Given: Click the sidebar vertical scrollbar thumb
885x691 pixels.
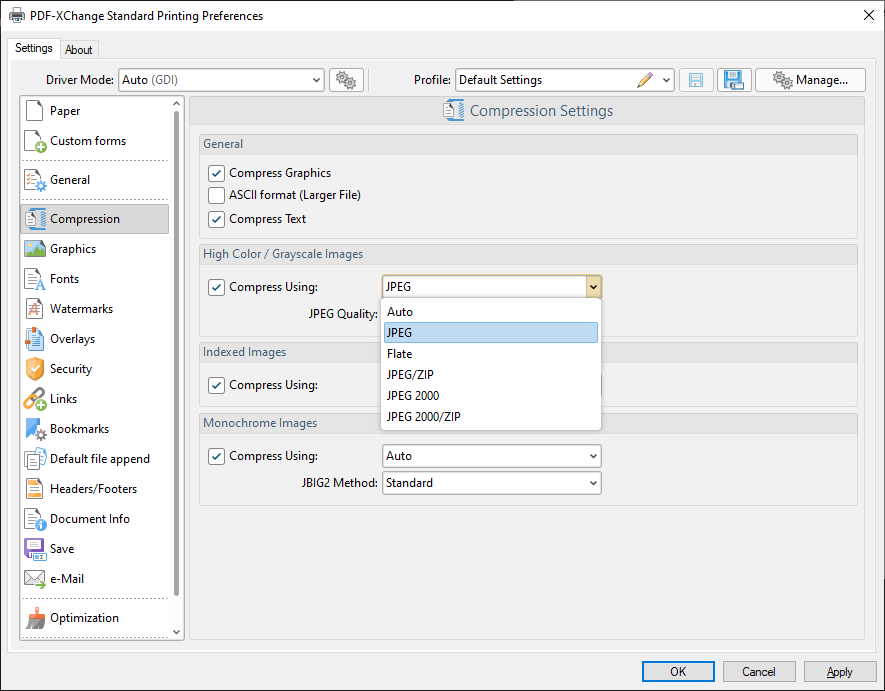Looking at the screenshot, I should [x=176, y=353].
